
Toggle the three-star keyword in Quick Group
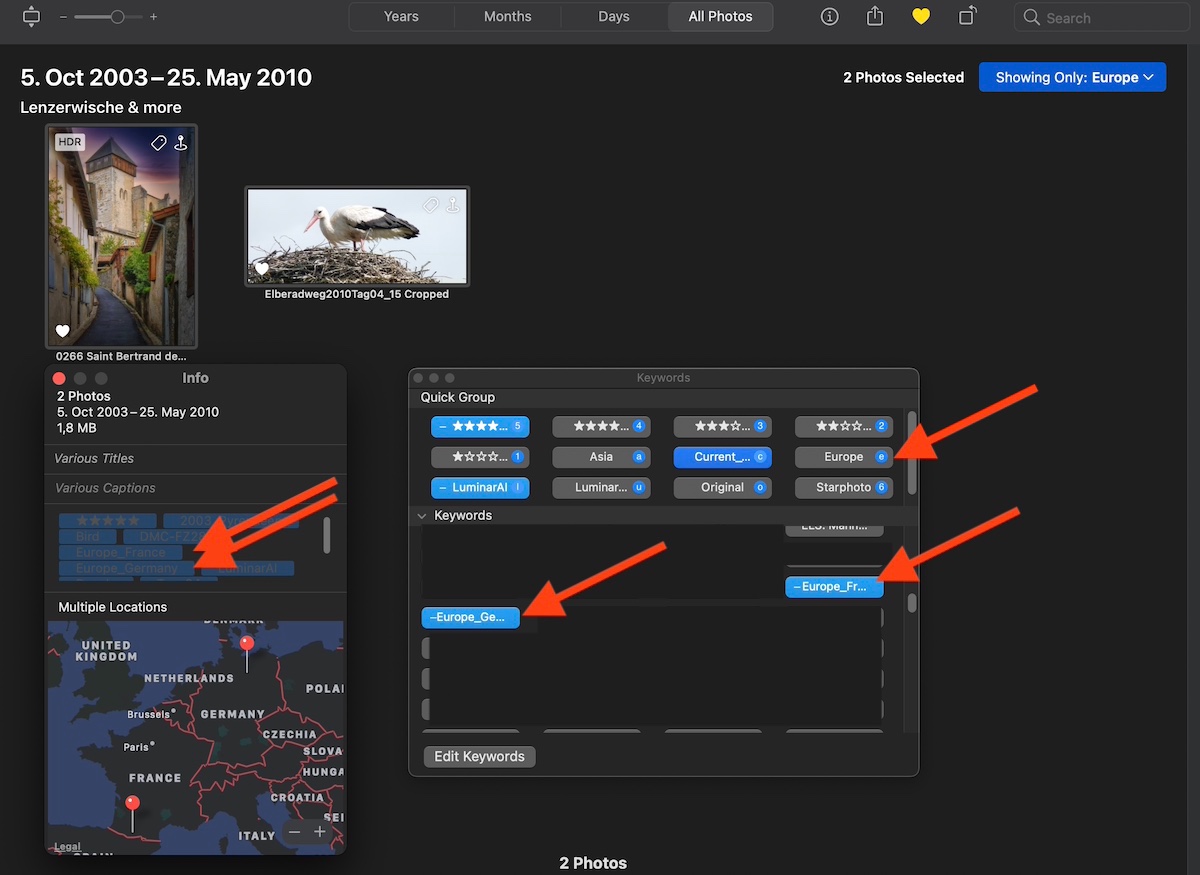722,426
